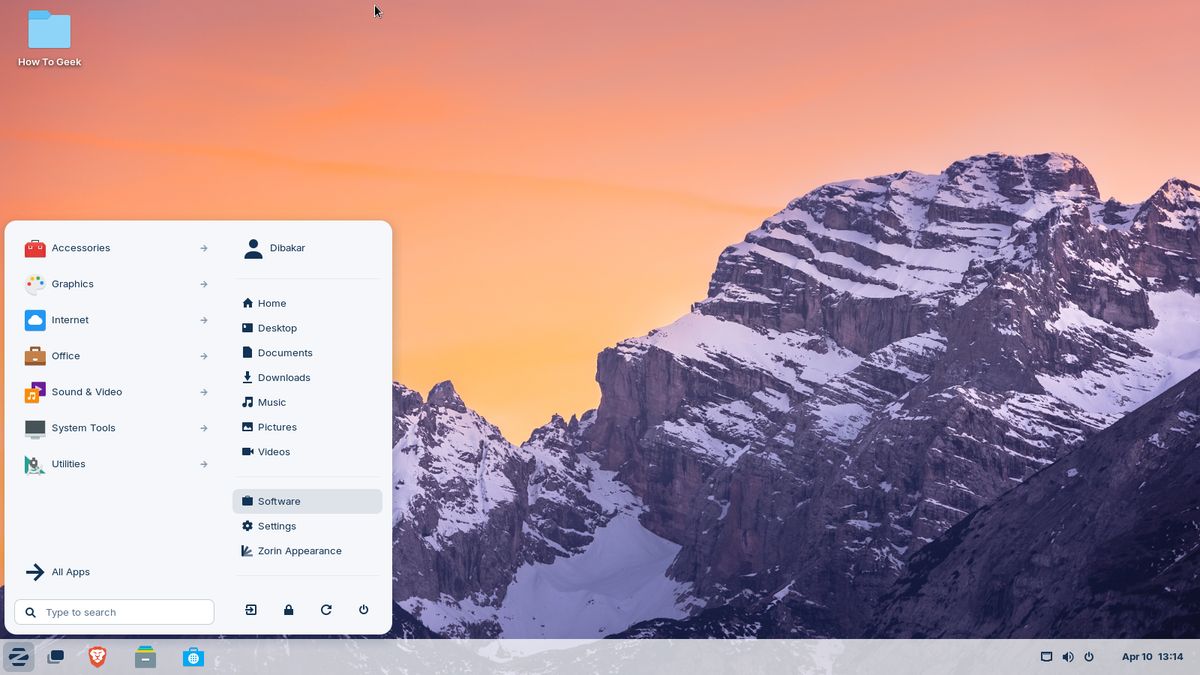
Task: Select Settings from the menu
Action: tap(277, 525)
